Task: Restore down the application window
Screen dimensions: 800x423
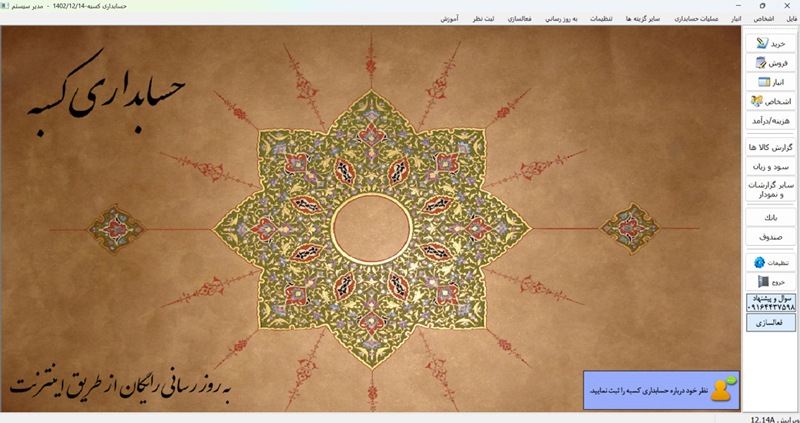Action: point(762,6)
